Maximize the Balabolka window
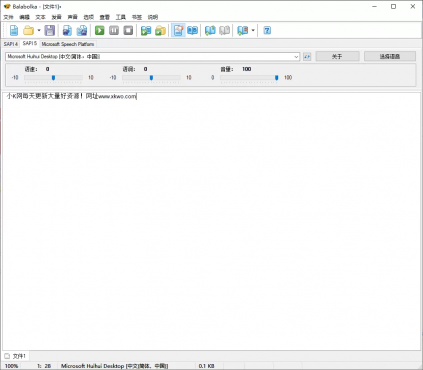Image resolution: width=423 pixels, height=370 pixels. point(393,6)
